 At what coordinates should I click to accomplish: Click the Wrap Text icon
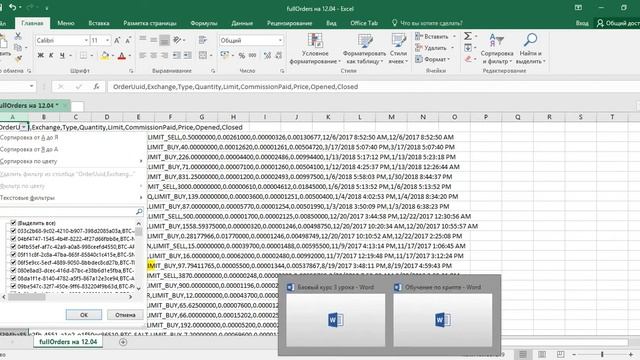point(202,40)
